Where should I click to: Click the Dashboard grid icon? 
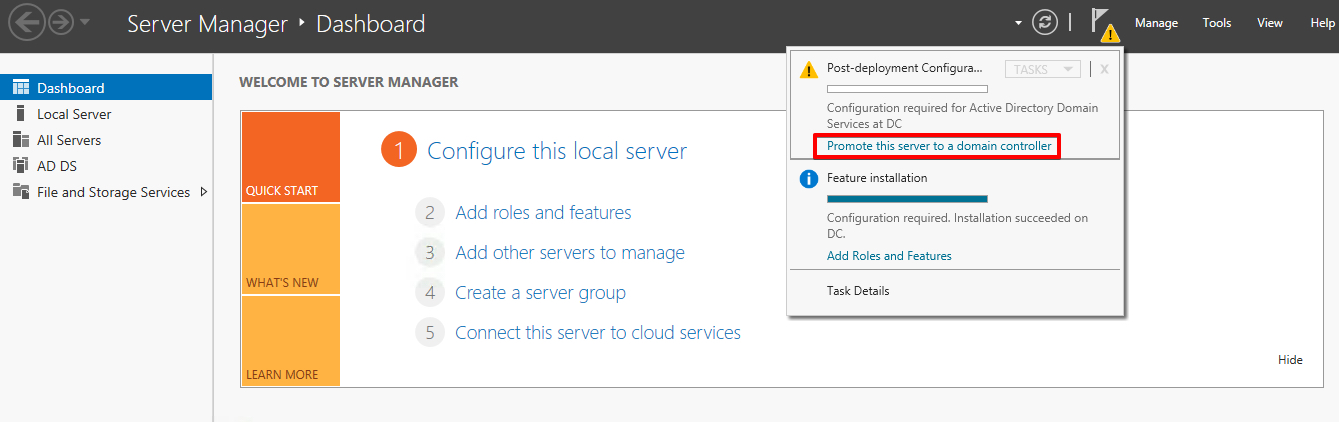pos(20,88)
